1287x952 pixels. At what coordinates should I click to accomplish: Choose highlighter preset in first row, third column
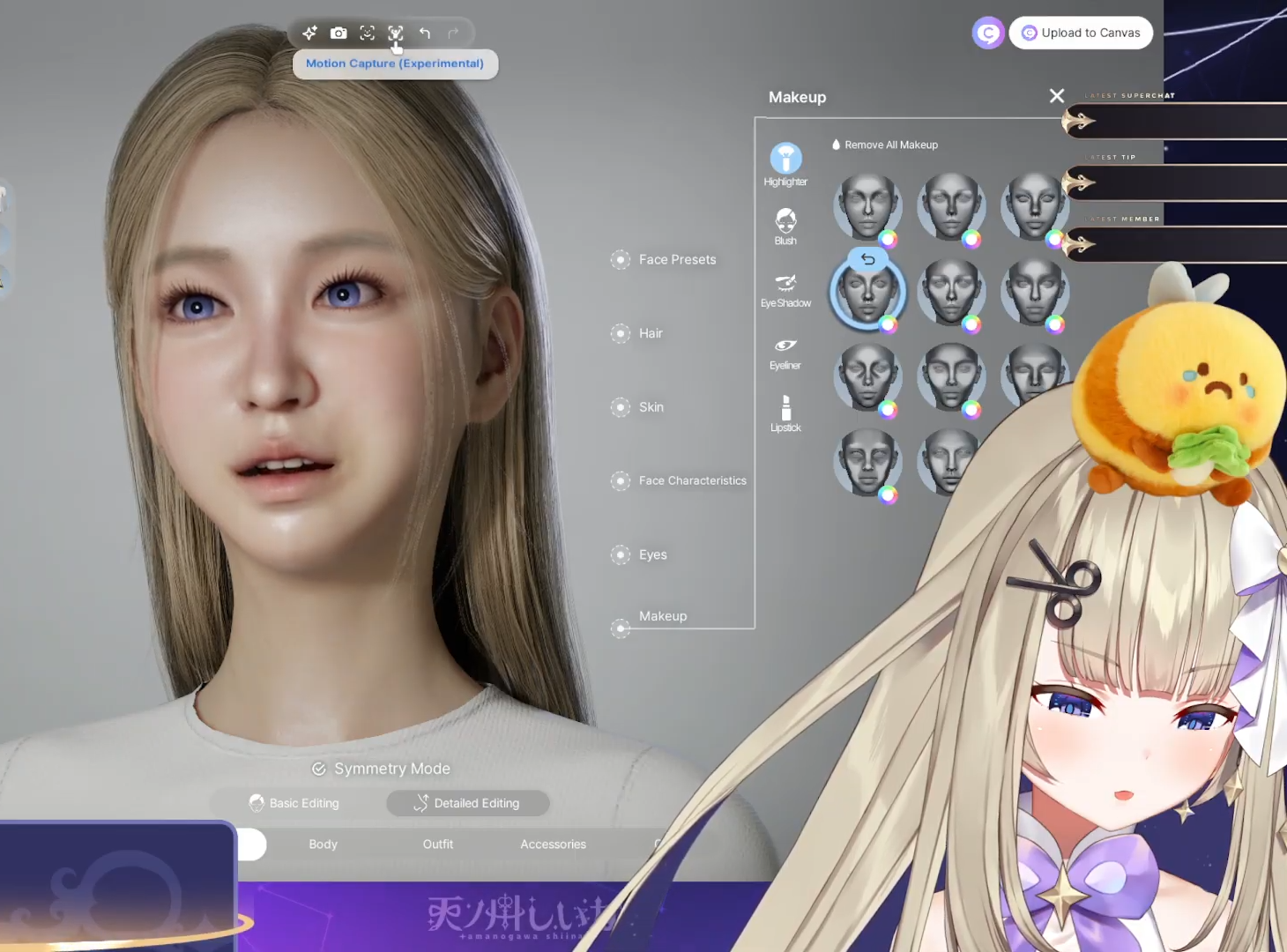pyautogui.click(x=1035, y=206)
